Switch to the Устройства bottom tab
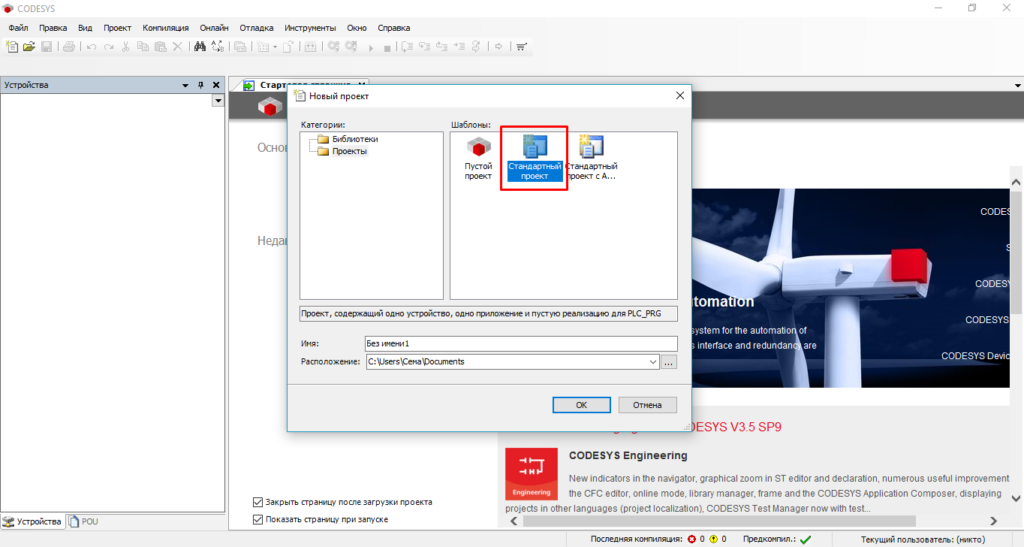Viewport: 1024px width, 547px height. tap(32, 522)
